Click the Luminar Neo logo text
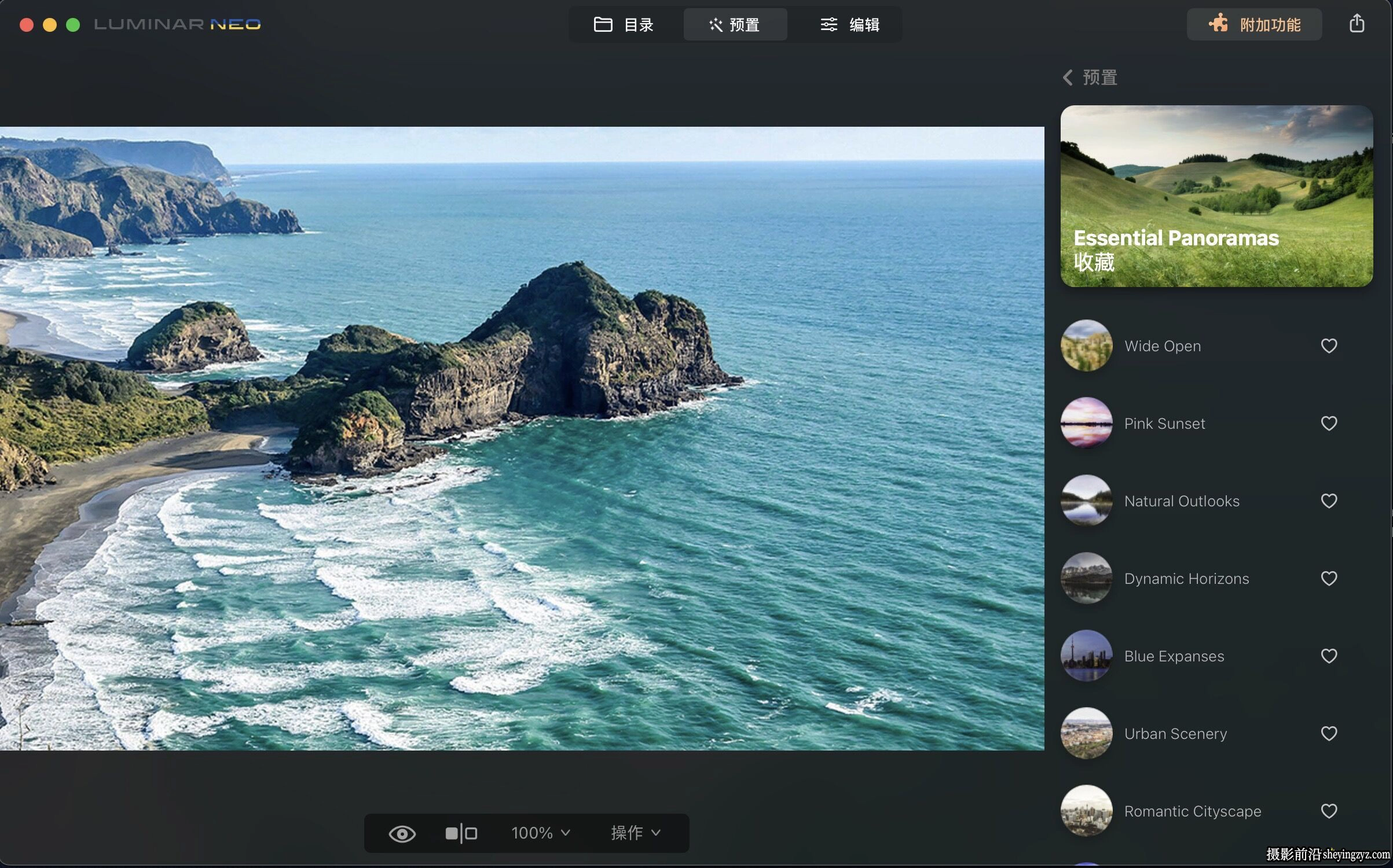Image resolution: width=1393 pixels, height=868 pixels. pyautogui.click(x=177, y=24)
